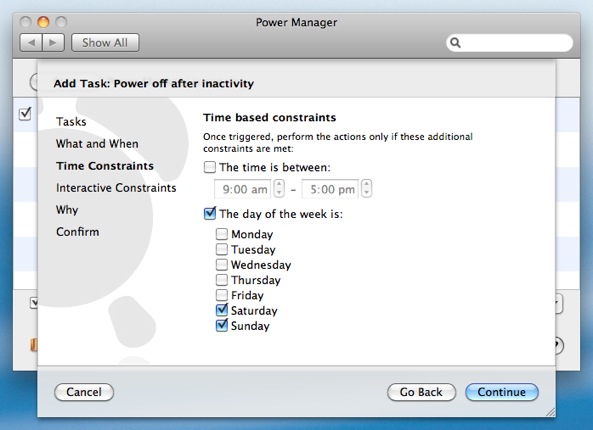Click the 'Add Task: Power off after inactivity' title
Screen dimensions: 593x430
[154, 84]
